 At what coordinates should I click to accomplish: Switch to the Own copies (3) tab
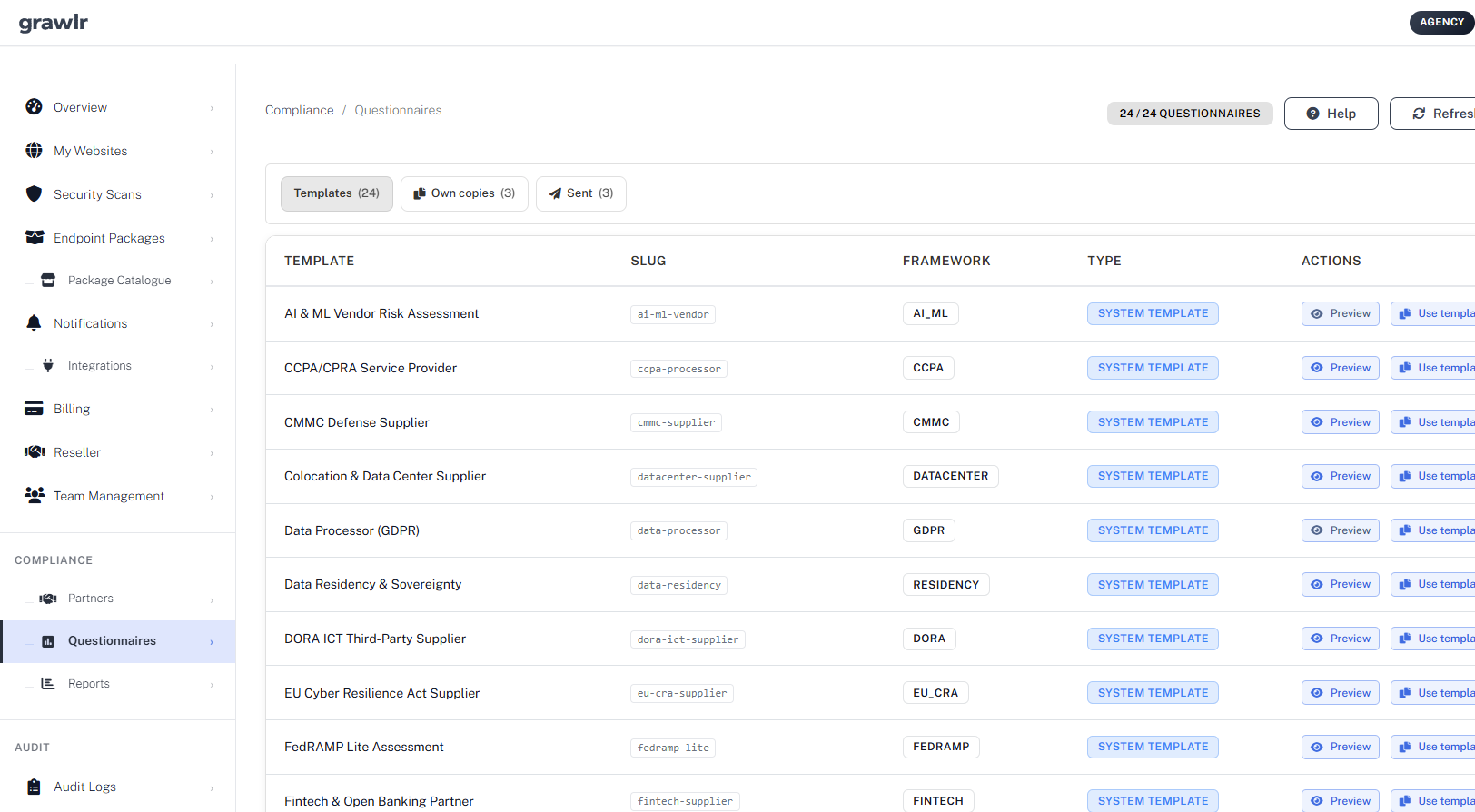point(464,193)
